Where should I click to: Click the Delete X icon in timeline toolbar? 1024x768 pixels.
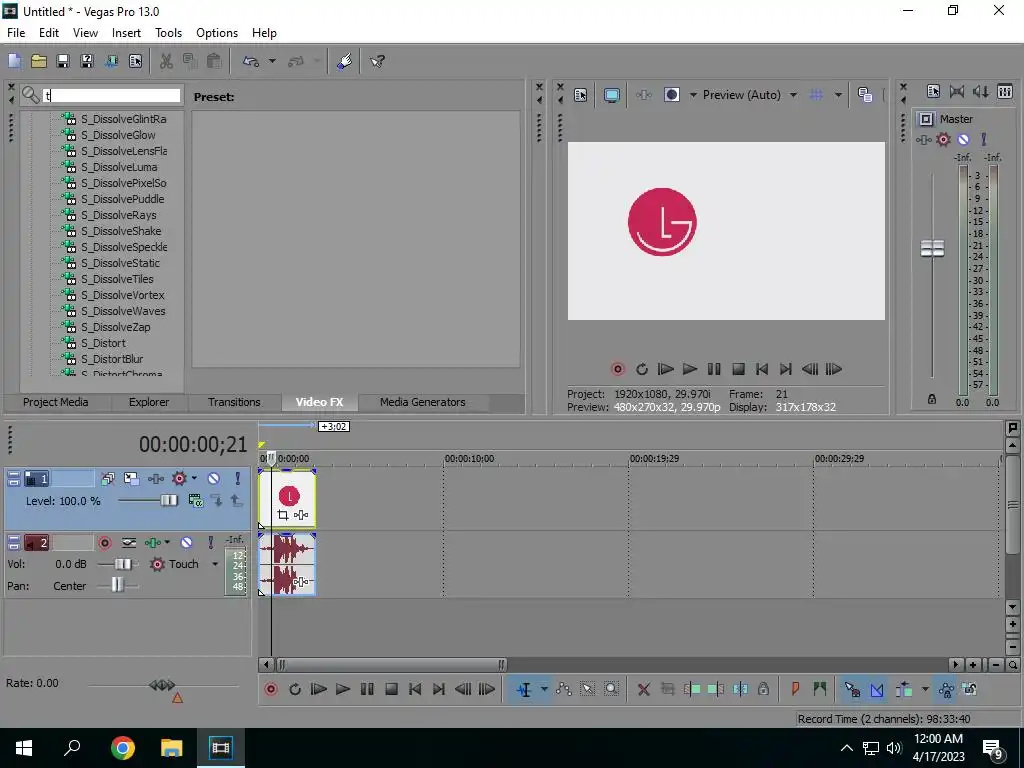(x=644, y=689)
